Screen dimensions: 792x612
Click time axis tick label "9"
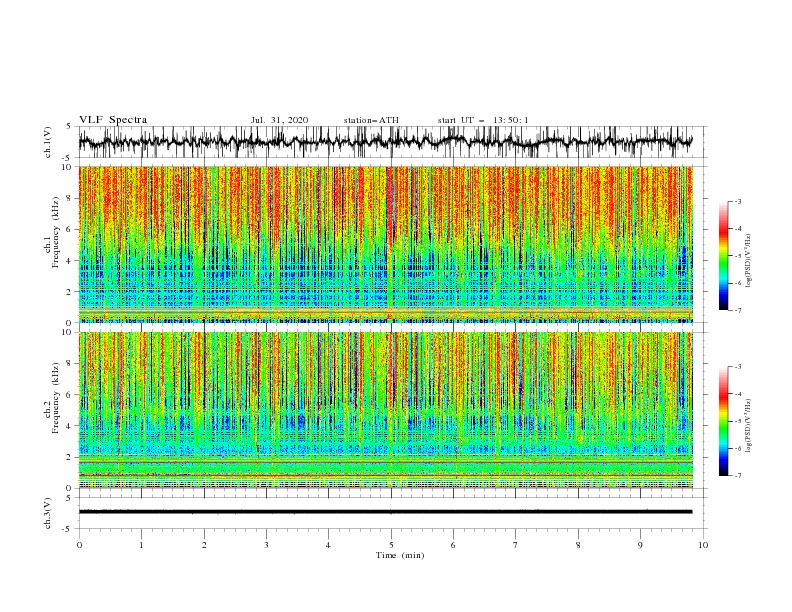640,545
